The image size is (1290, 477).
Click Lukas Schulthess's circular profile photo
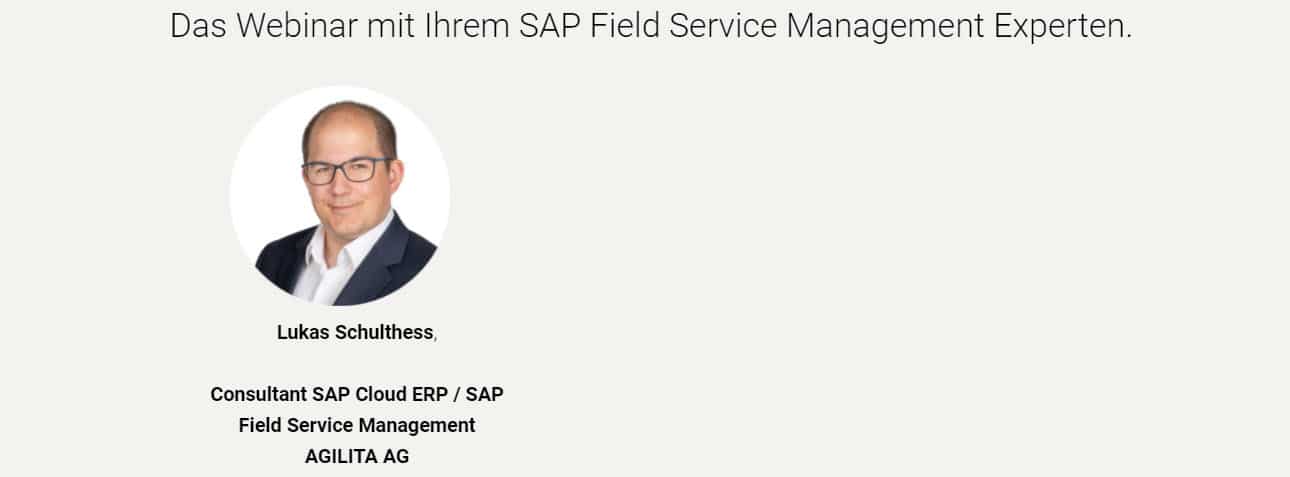coord(339,196)
